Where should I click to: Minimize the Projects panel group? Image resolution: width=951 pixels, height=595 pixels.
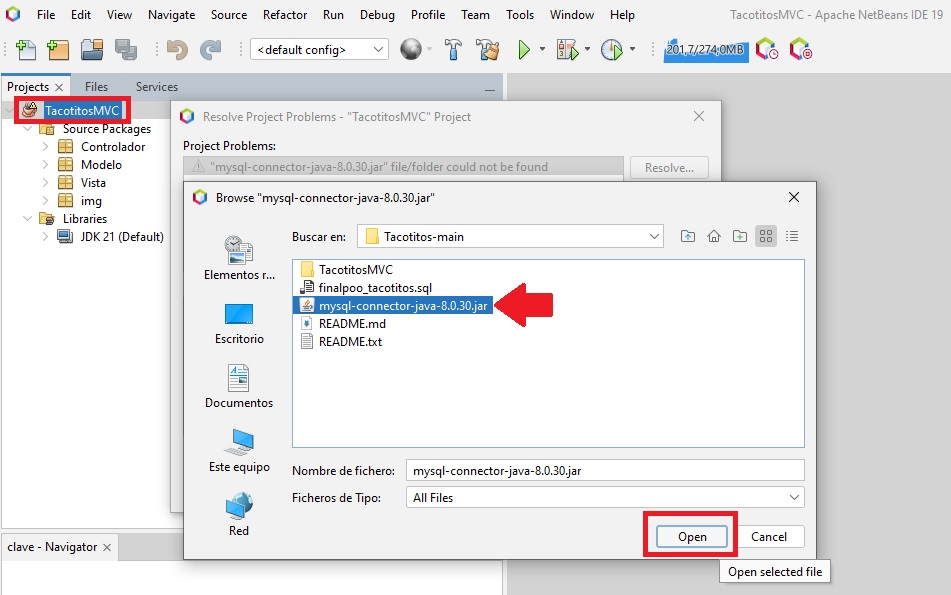point(489,90)
